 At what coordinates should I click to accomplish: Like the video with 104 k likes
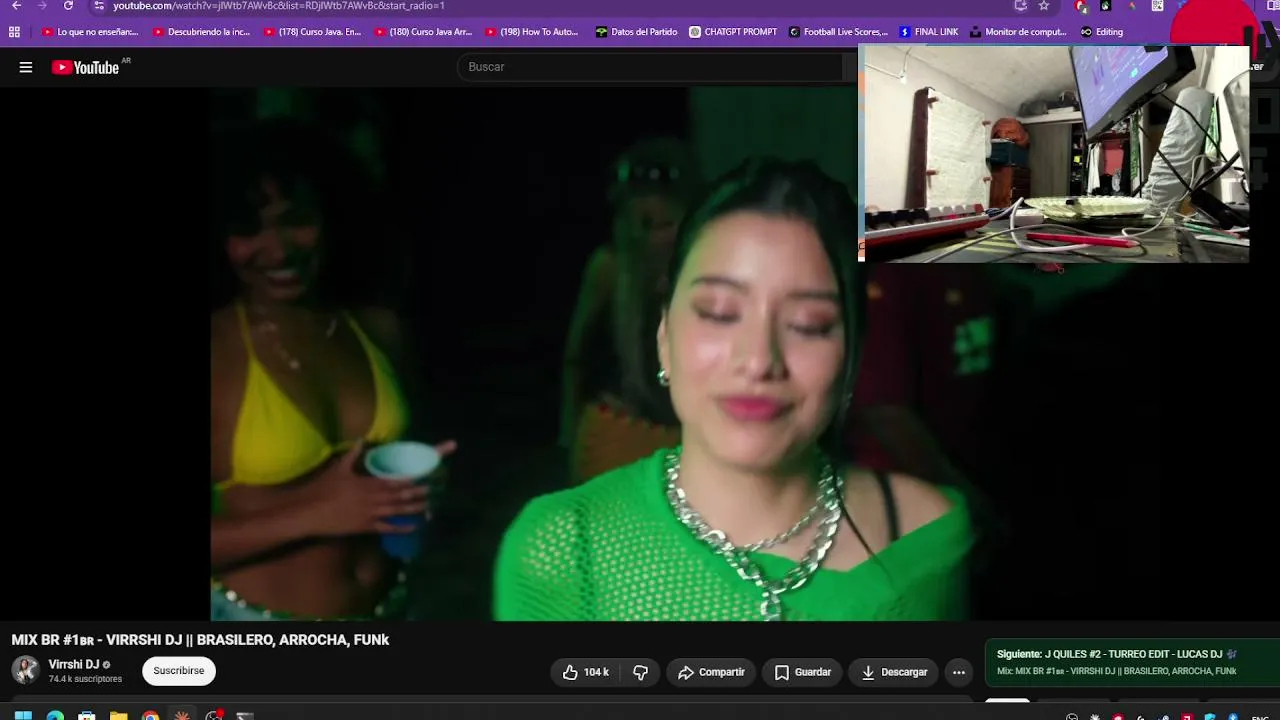[586, 672]
